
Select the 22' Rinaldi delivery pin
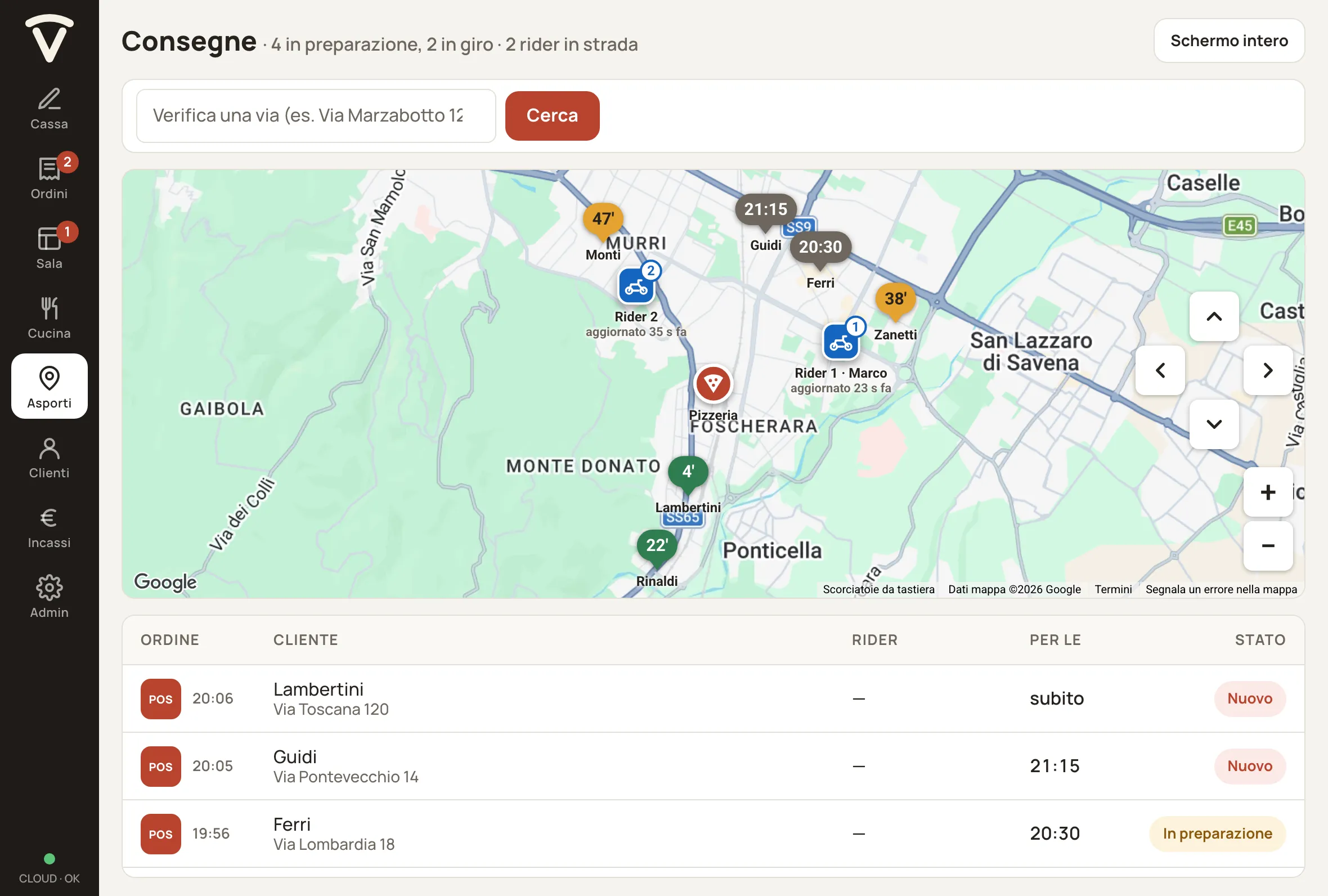click(x=657, y=547)
